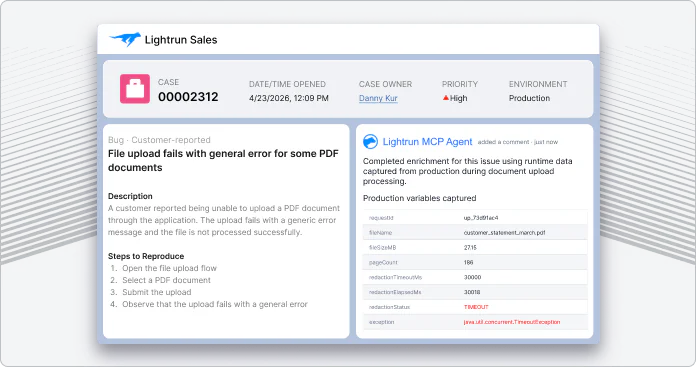
Task: Click the added a comment · just now timestamp
Action: point(518,142)
